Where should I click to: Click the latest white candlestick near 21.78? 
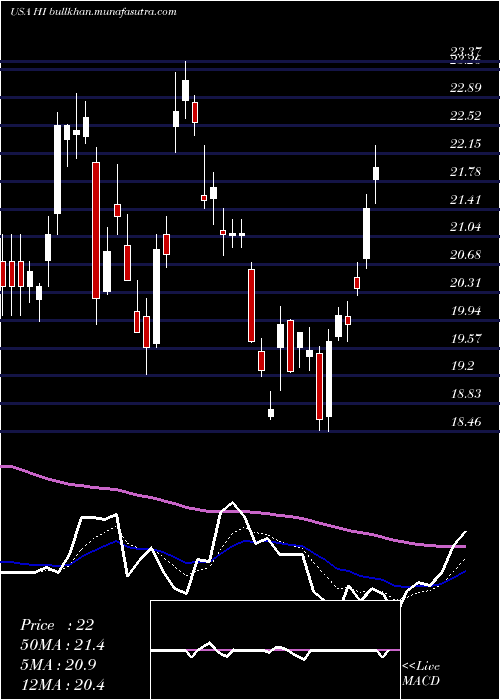[376, 173]
